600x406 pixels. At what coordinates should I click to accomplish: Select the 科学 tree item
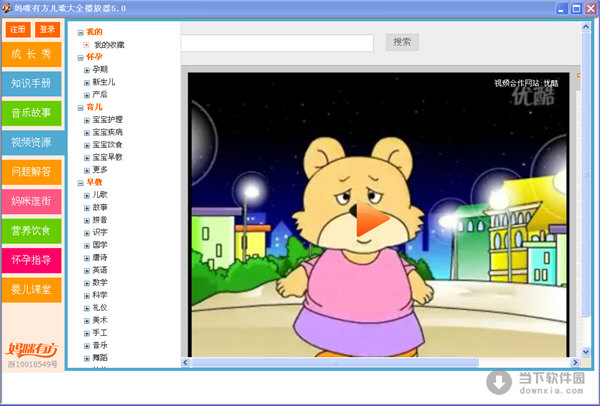pyautogui.click(x=100, y=295)
